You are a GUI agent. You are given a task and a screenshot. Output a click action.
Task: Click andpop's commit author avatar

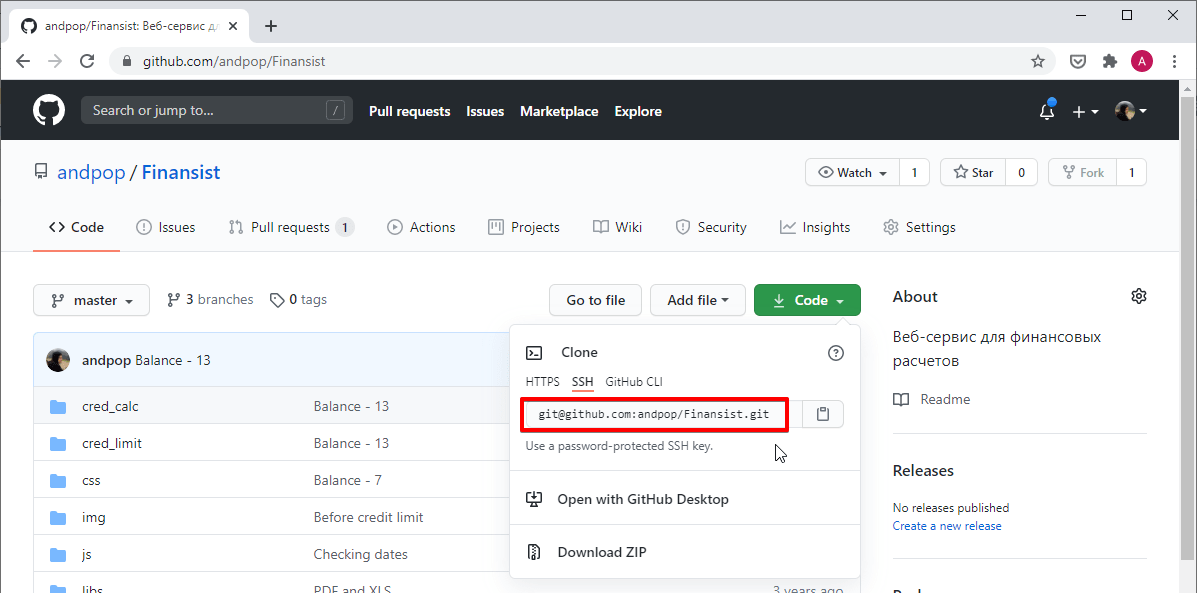point(58,360)
